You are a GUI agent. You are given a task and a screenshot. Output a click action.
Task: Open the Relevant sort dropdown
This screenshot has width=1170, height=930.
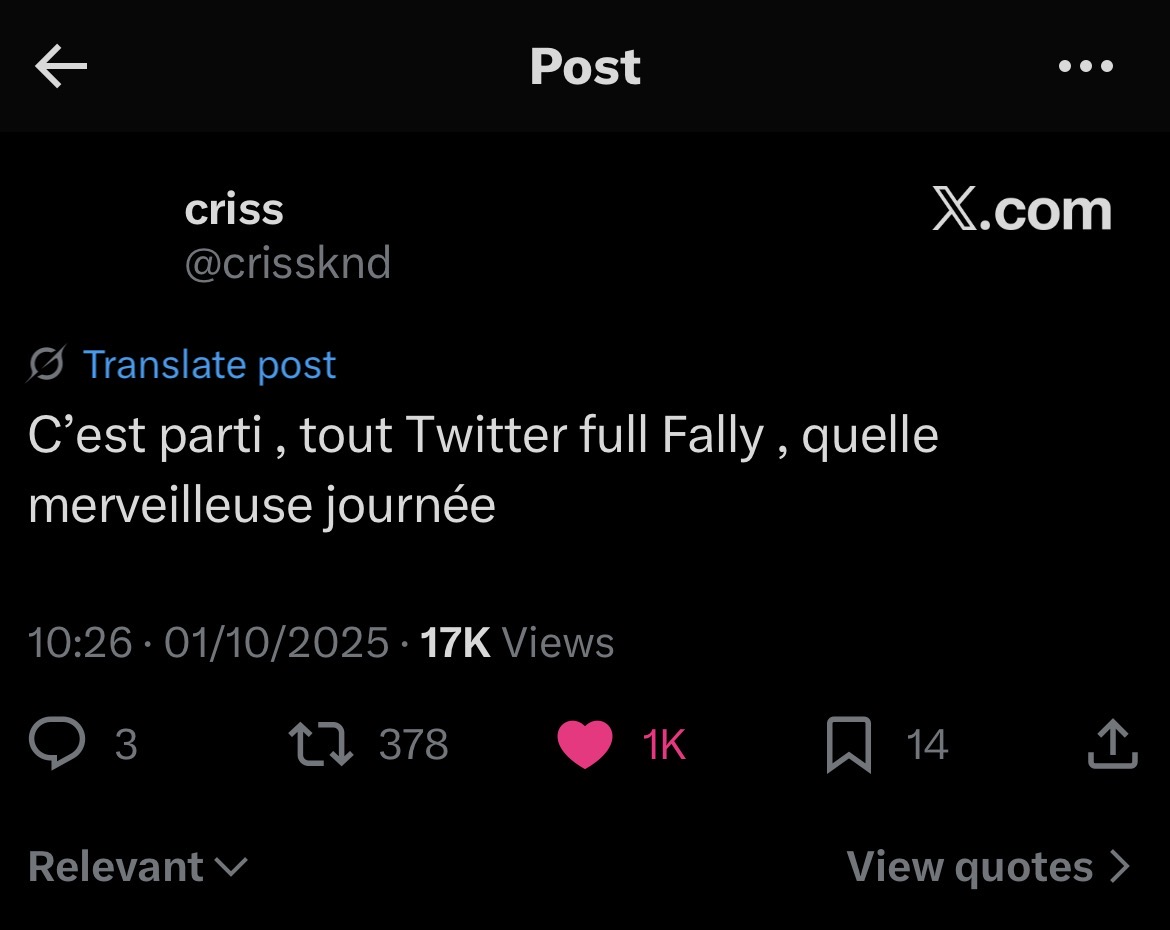[137, 866]
